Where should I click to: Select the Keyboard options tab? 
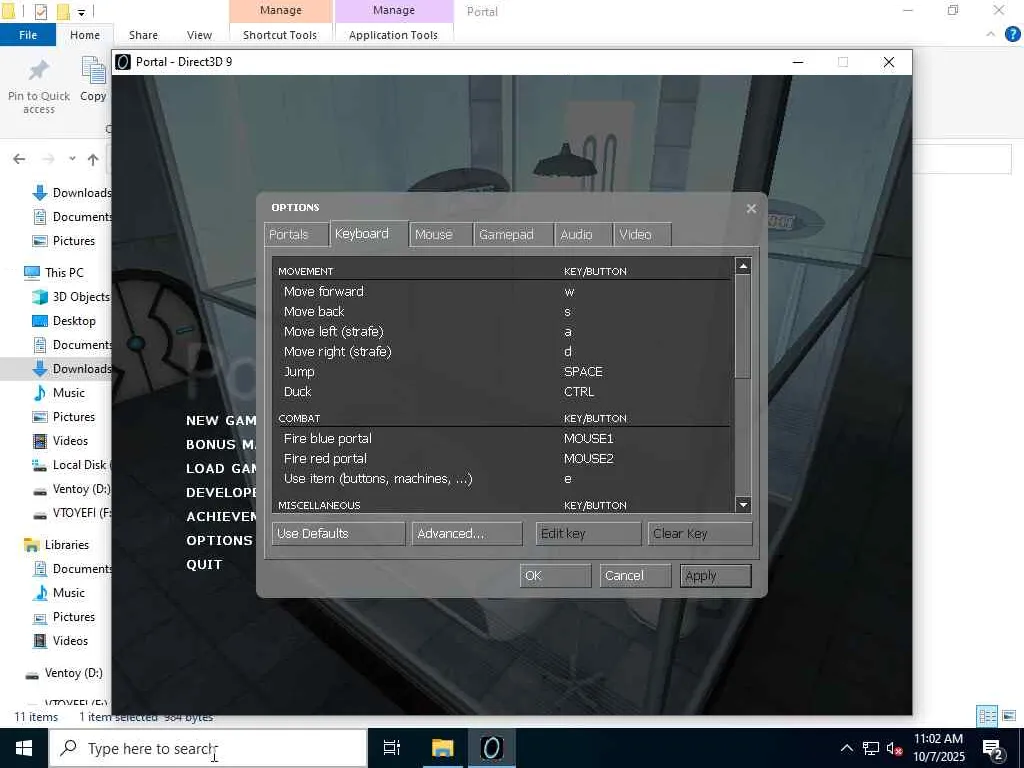coord(369,233)
